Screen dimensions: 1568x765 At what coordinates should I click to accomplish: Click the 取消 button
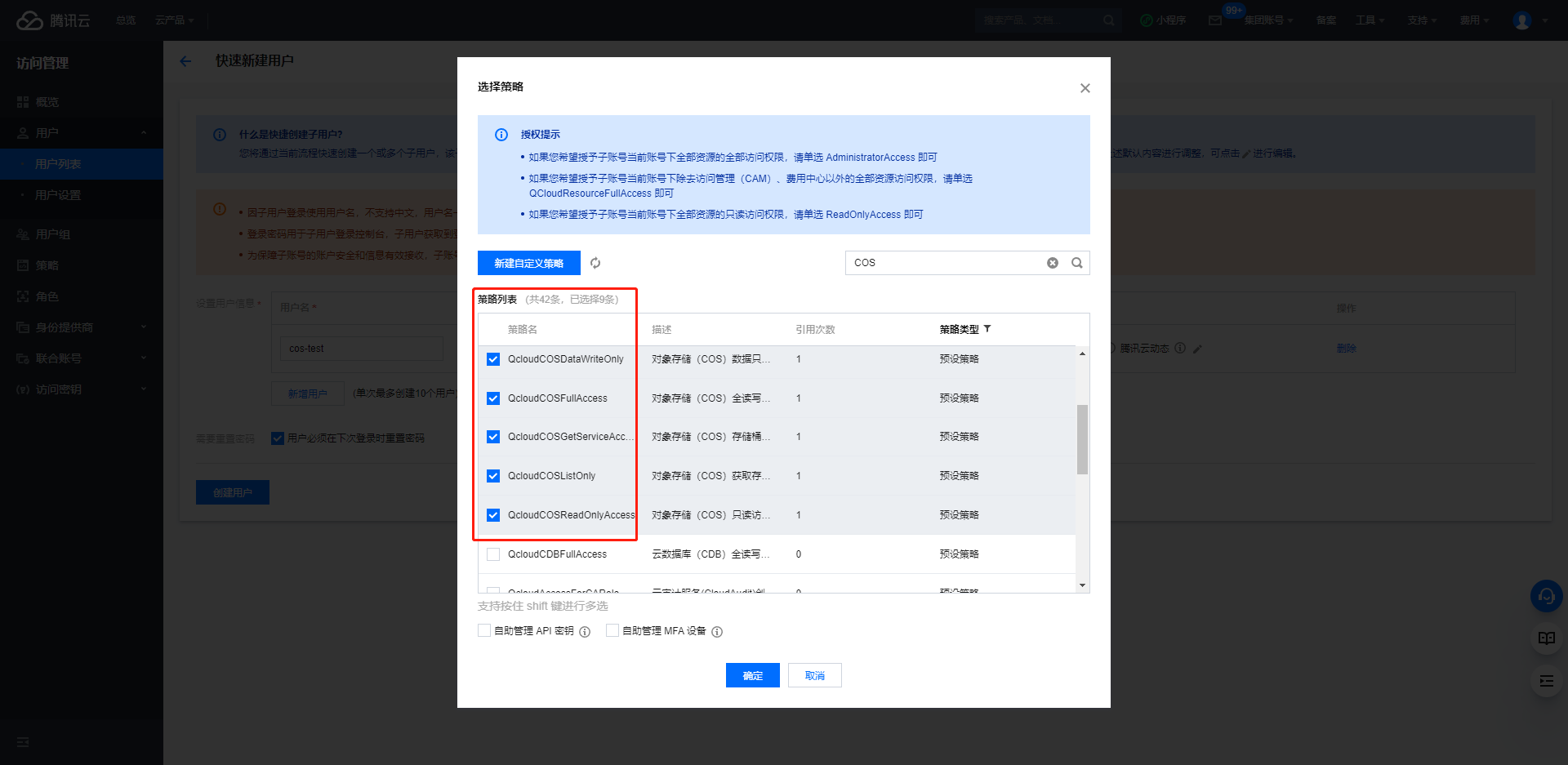815,675
